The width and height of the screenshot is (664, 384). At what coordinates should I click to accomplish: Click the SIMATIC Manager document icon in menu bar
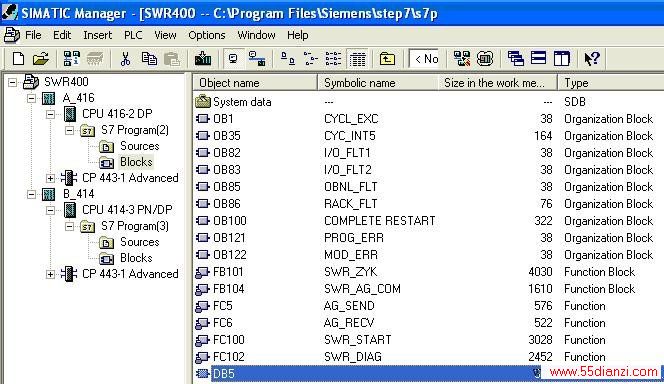click(x=12, y=35)
